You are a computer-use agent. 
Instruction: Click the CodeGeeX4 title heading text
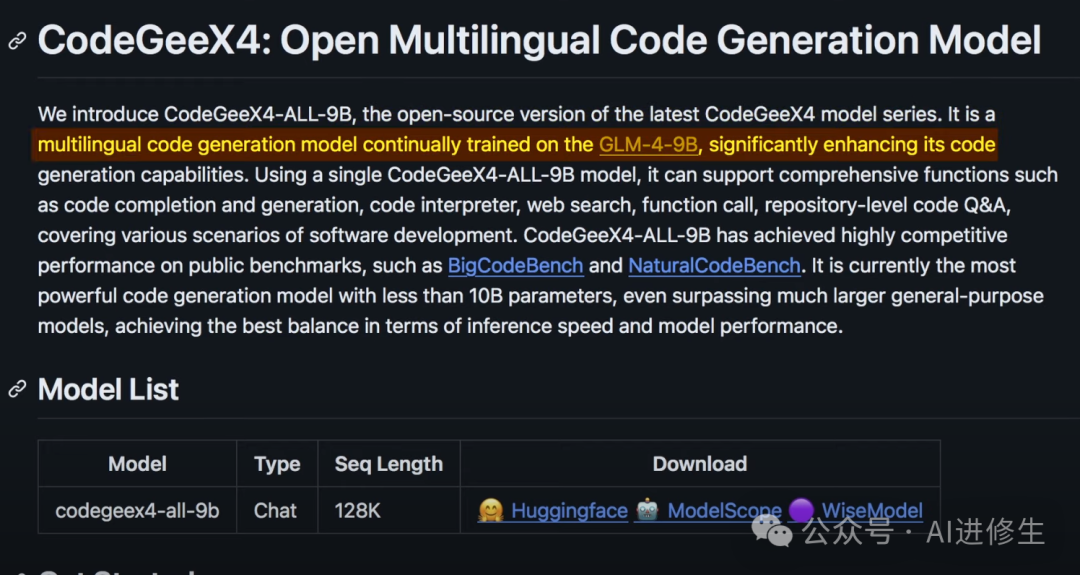539,41
